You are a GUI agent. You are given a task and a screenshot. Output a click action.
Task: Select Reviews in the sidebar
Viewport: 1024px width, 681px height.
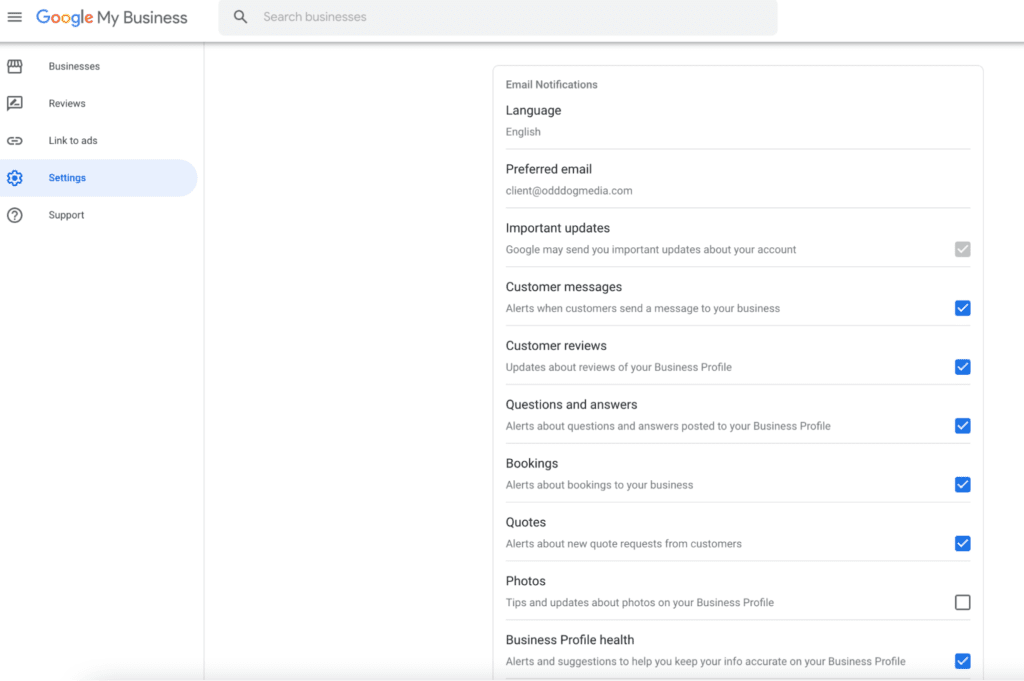[67, 103]
